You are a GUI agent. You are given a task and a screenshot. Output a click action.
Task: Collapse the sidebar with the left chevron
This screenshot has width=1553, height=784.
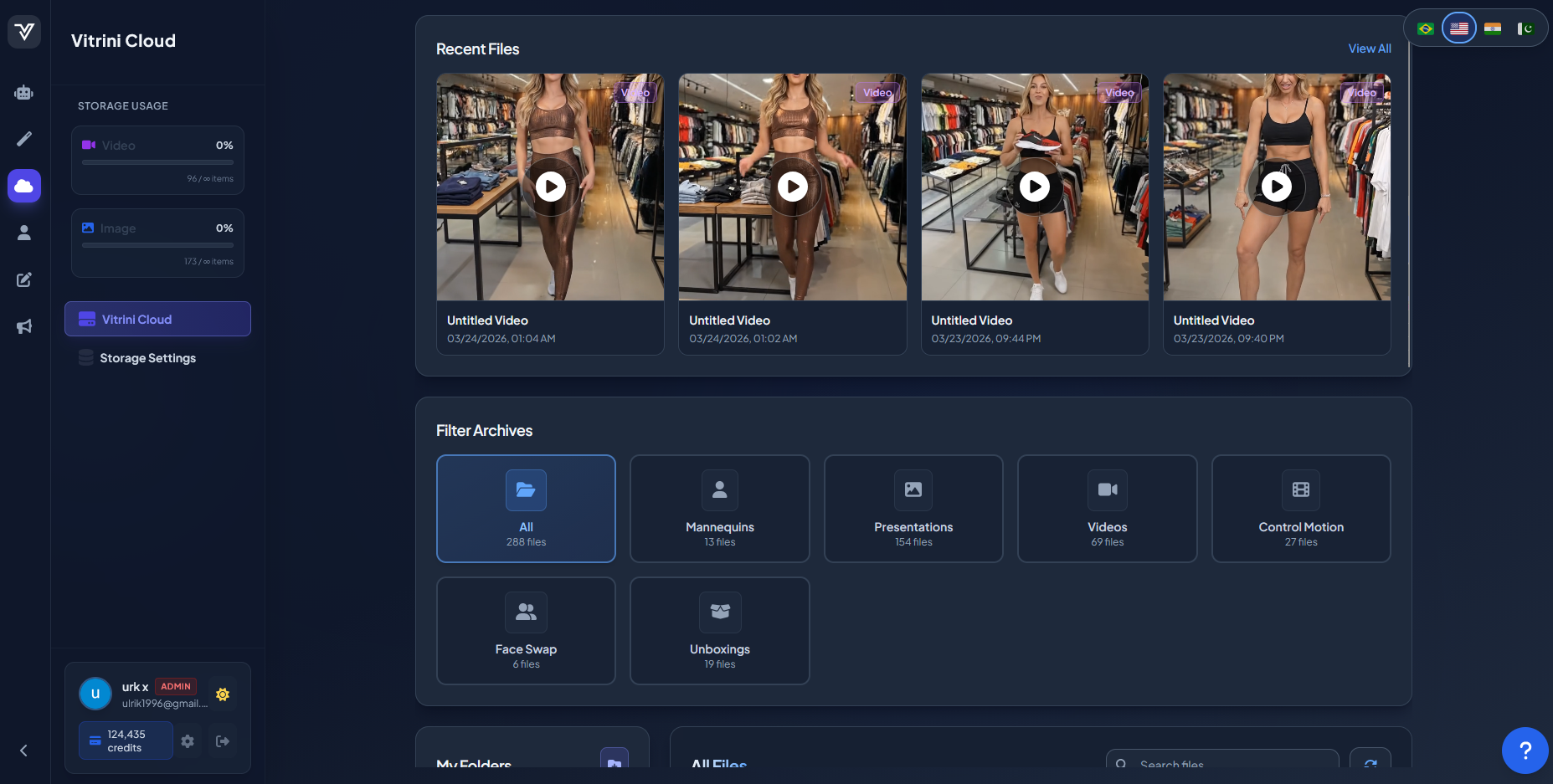(x=23, y=751)
